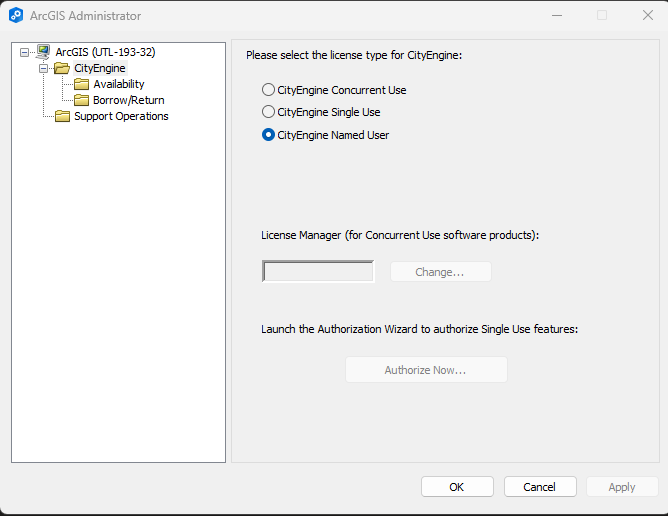Click the Apply button
668x516 pixels.
[x=622, y=487]
